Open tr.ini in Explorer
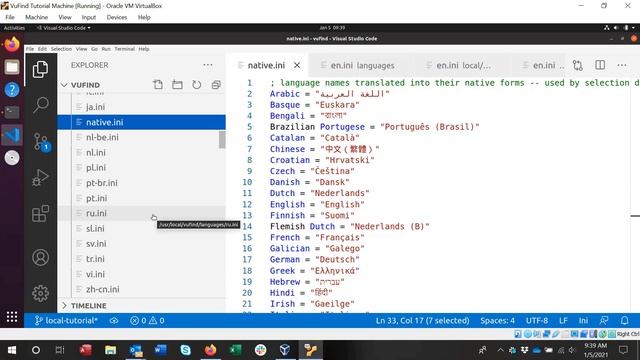 coord(141,259)
